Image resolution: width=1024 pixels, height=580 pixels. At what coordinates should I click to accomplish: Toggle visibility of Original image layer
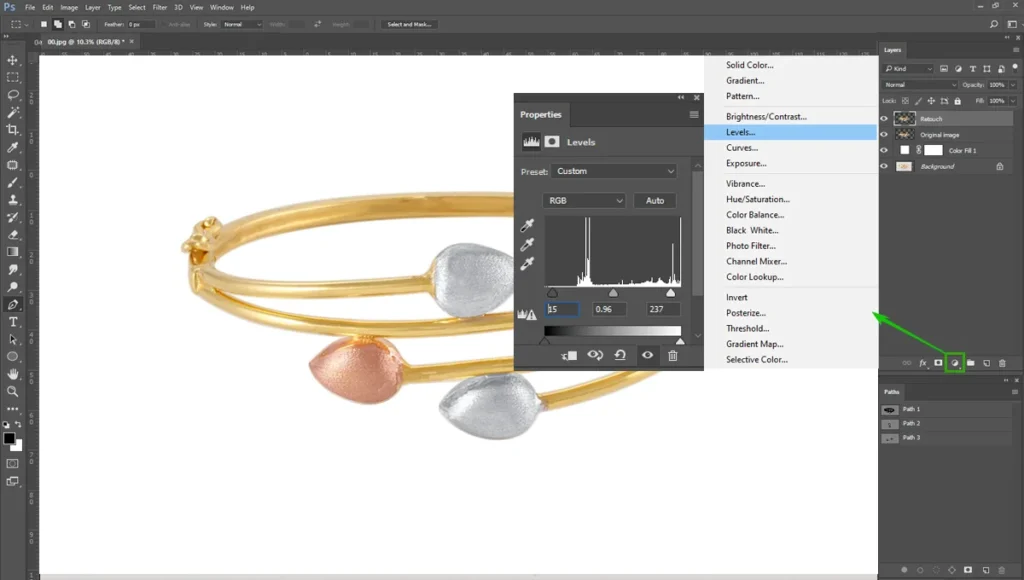[x=884, y=135]
